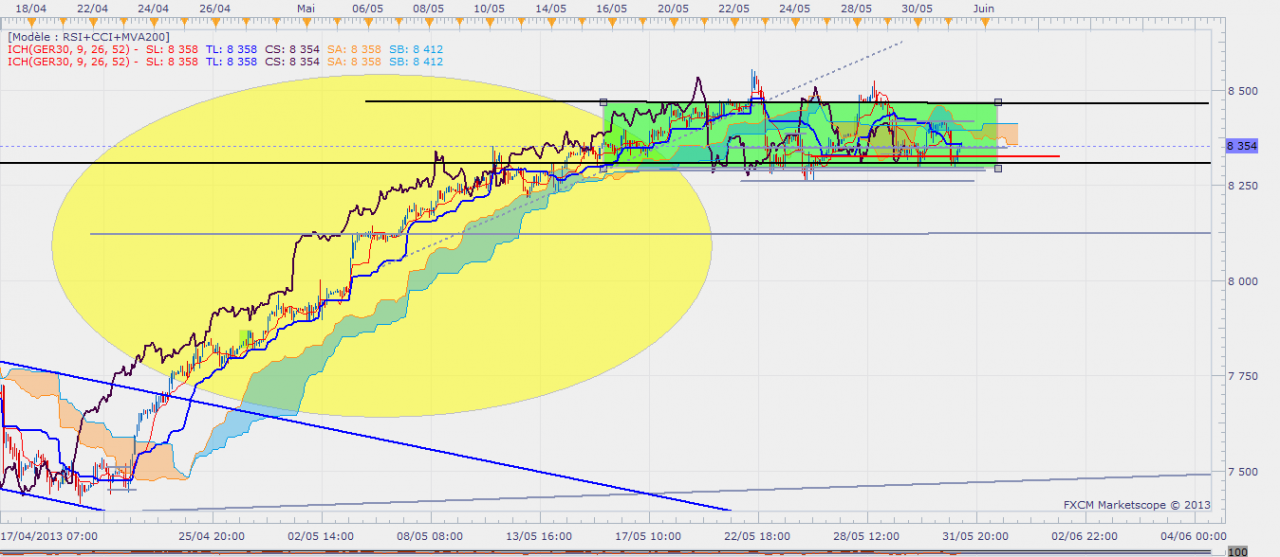Click the green rectangle's top-left corner handle
Viewport: 1280px width, 557px height.
[x=603, y=102]
